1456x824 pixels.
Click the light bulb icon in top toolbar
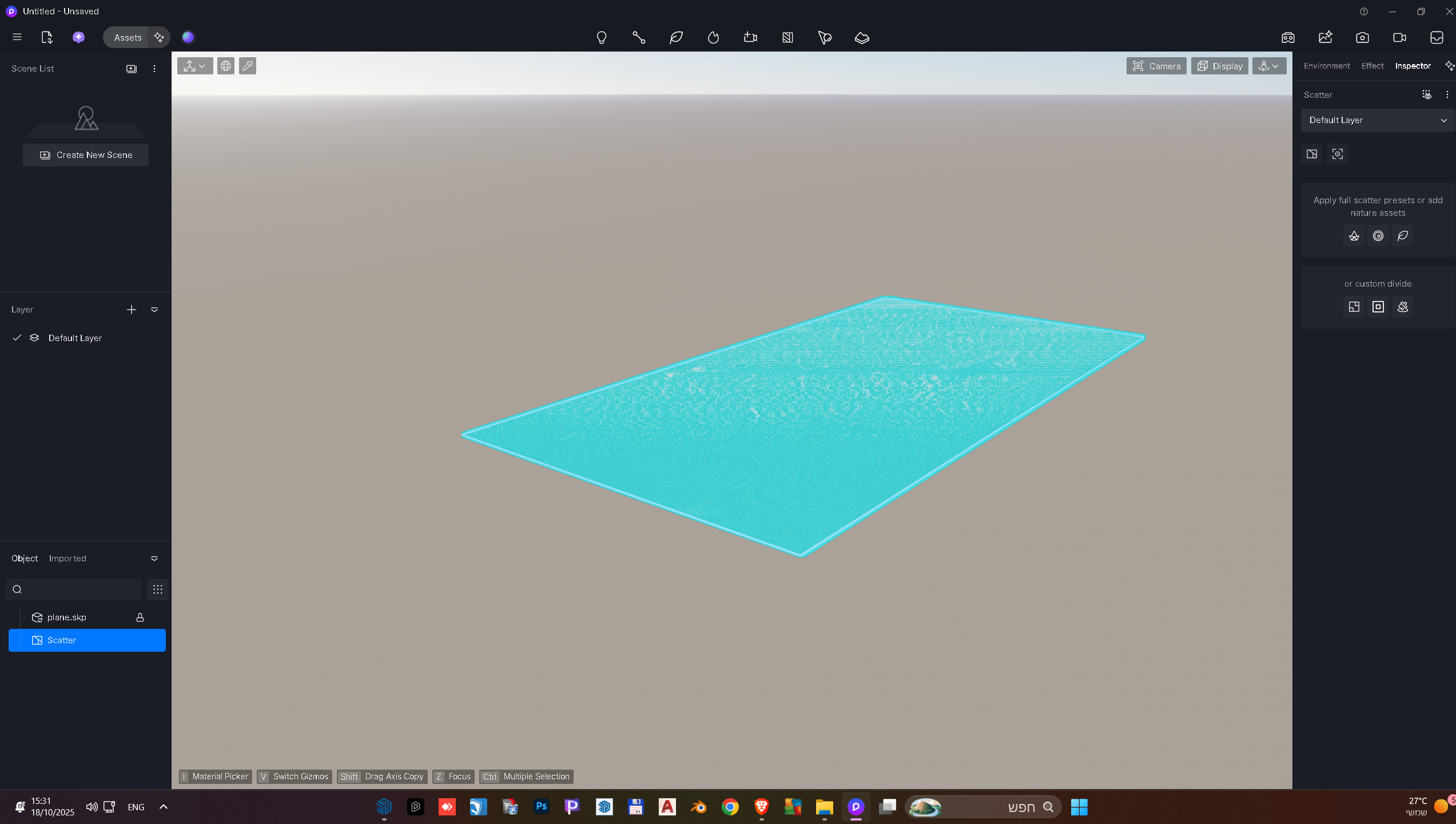601,38
